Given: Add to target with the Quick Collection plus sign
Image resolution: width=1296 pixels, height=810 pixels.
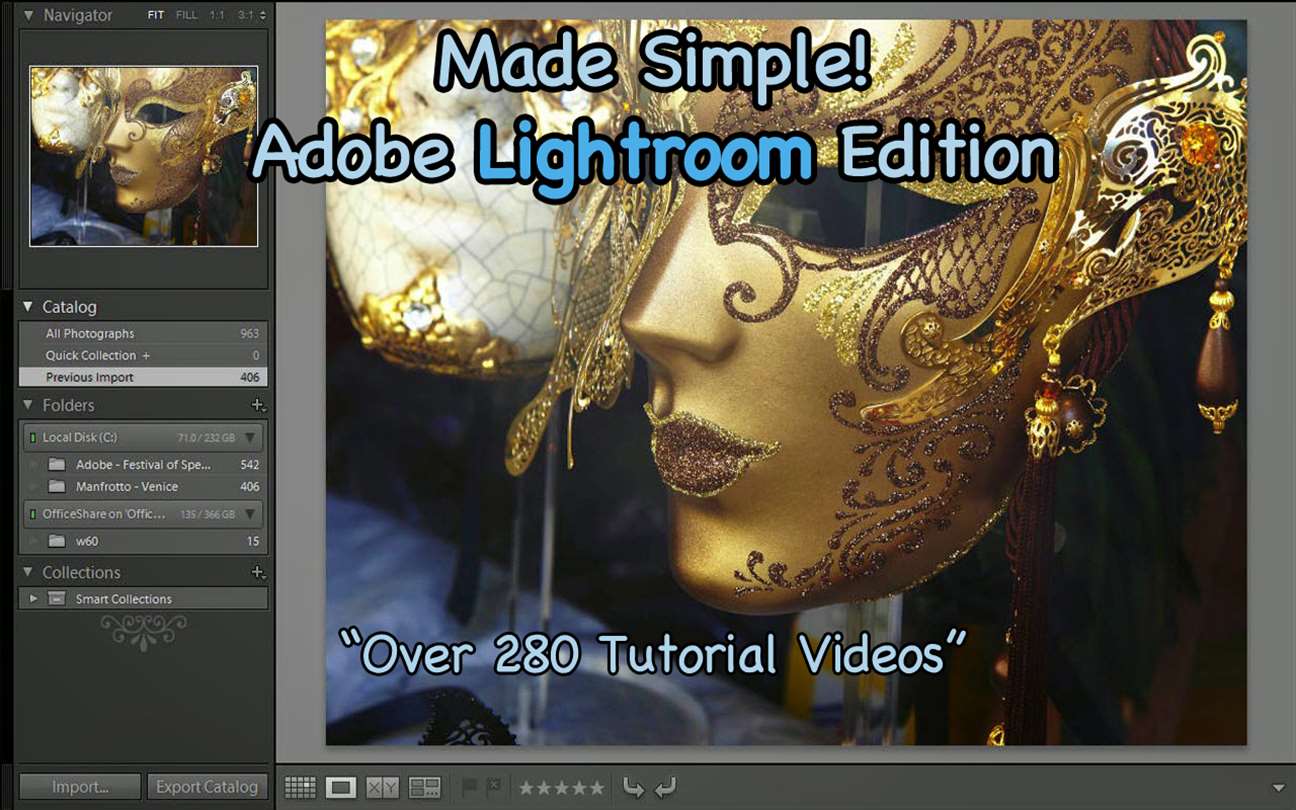Looking at the screenshot, I should click(146, 355).
